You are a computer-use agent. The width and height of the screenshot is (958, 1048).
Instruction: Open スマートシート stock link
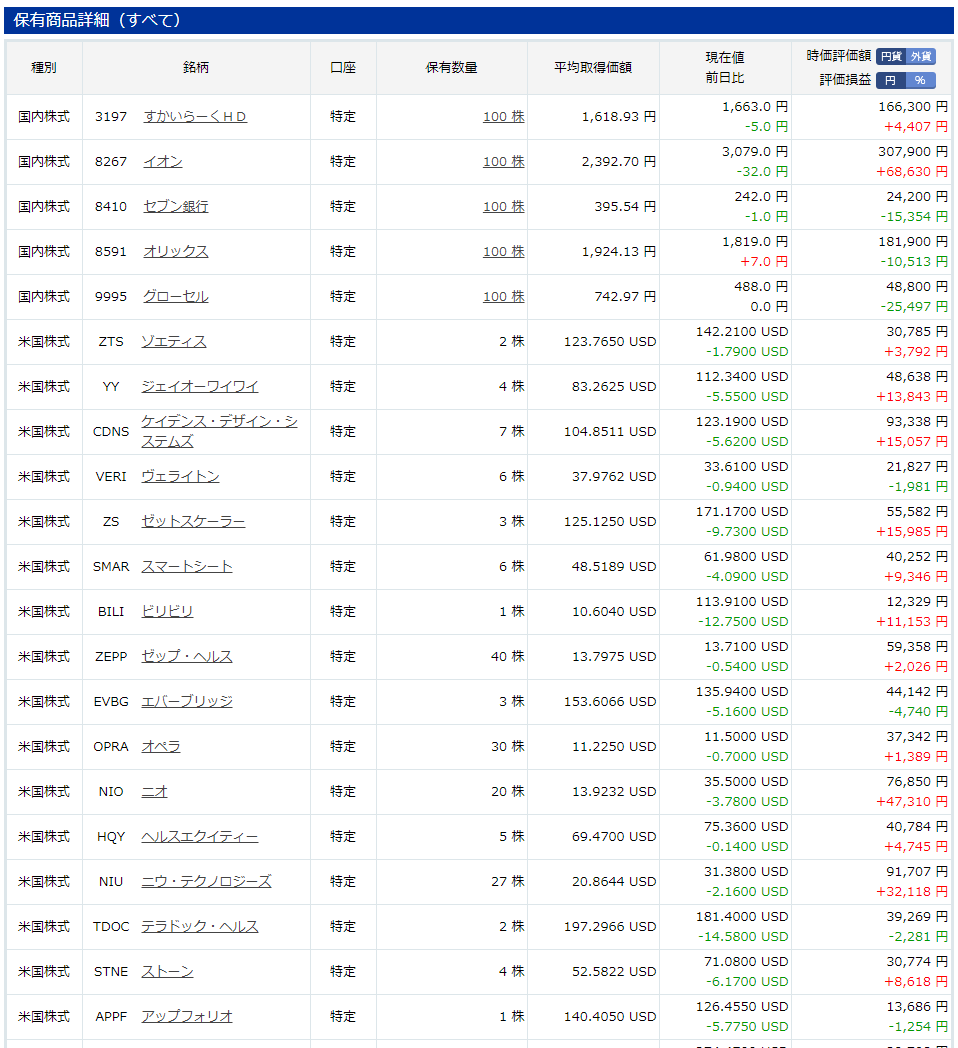[187, 566]
